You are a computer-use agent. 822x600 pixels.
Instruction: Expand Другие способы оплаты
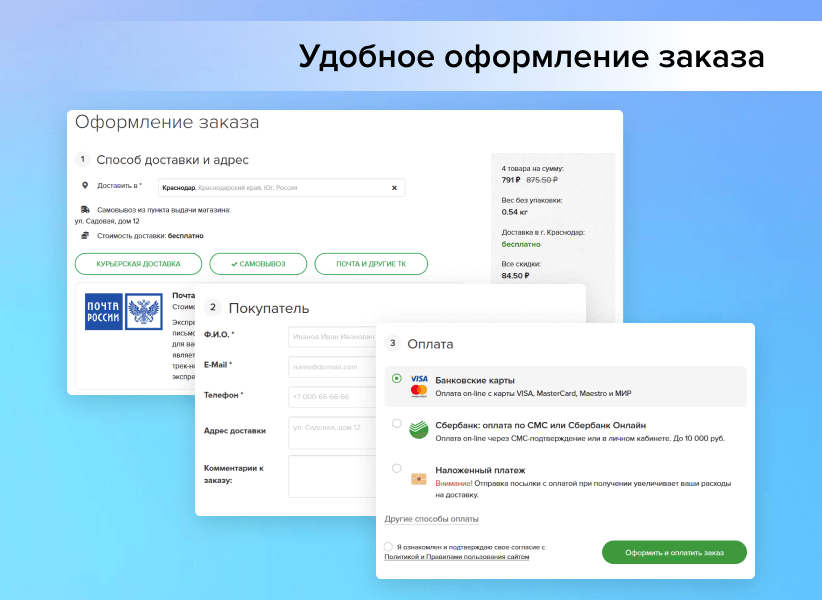coord(431,519)
